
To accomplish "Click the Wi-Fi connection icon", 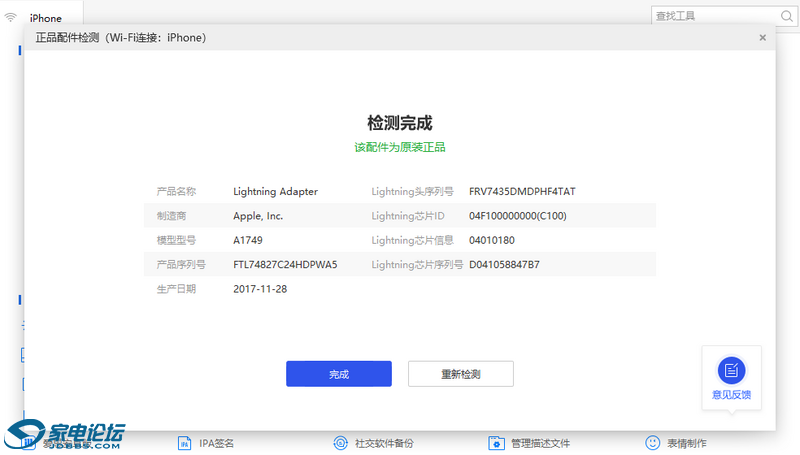I will [x=12, y=18].
